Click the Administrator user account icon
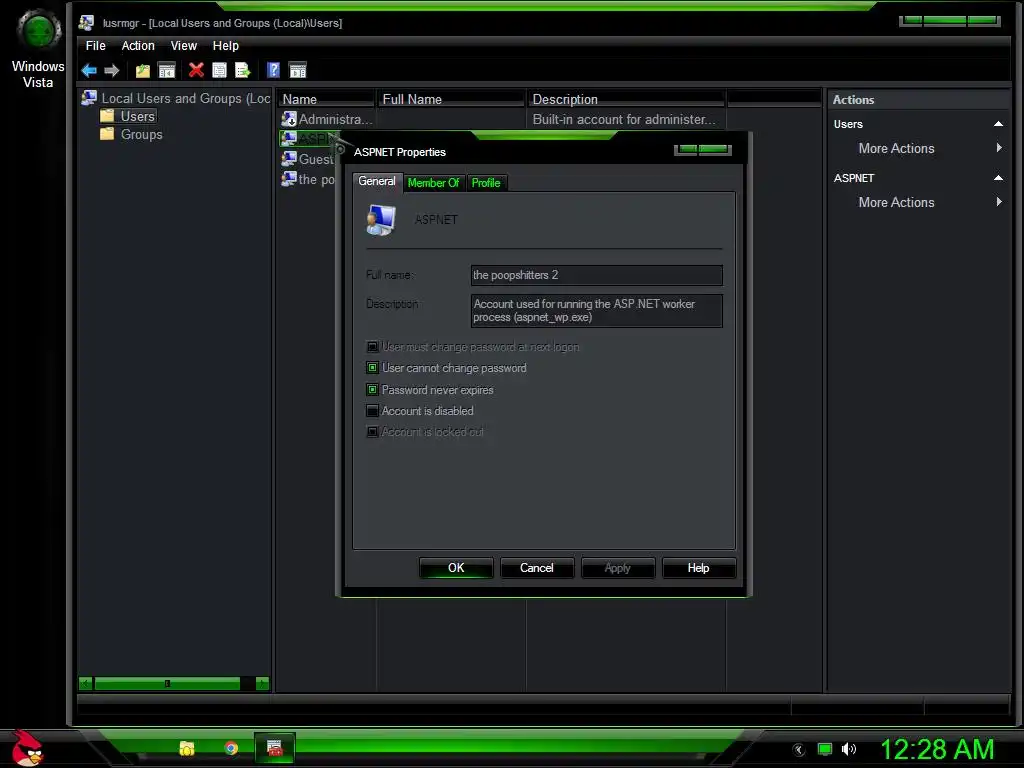 coord(289,119)
